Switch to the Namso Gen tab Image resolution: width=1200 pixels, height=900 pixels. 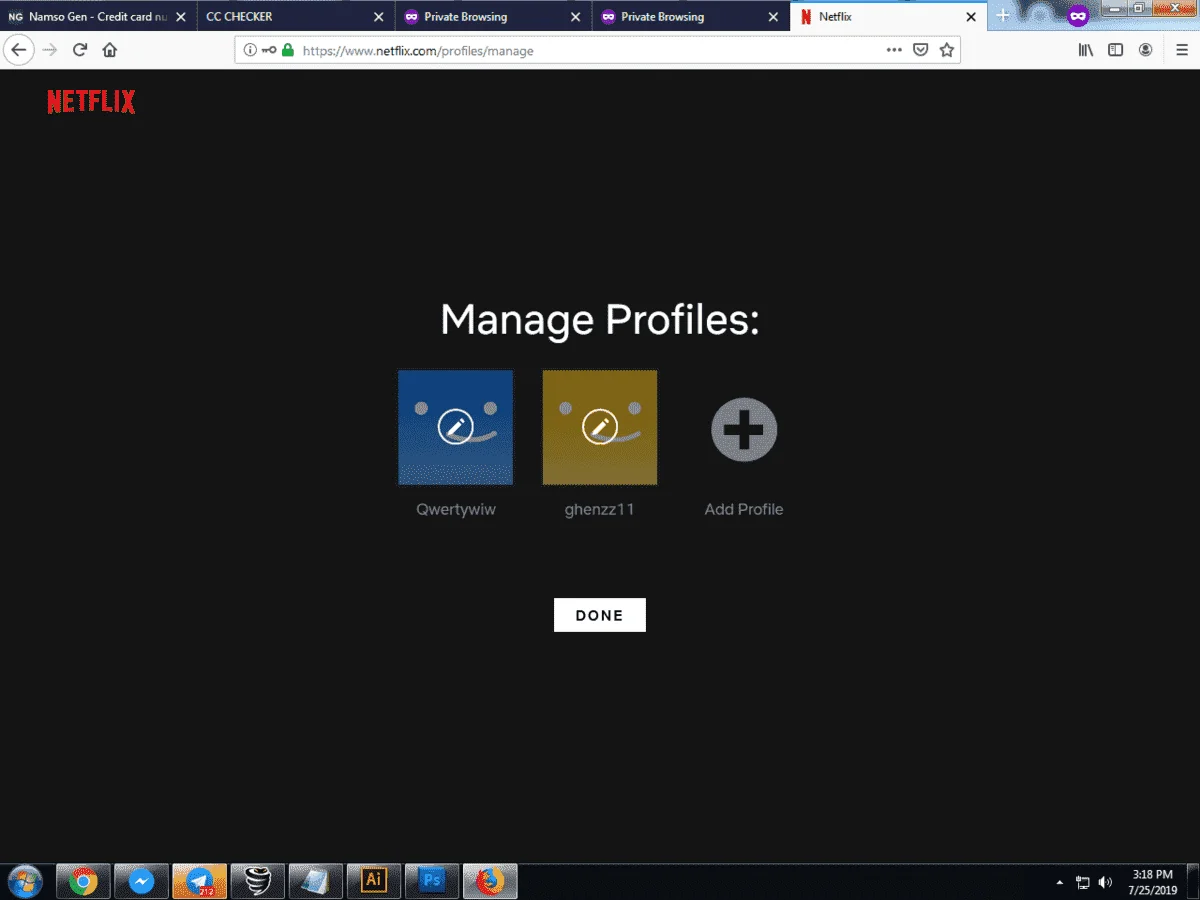pos(97,17)
